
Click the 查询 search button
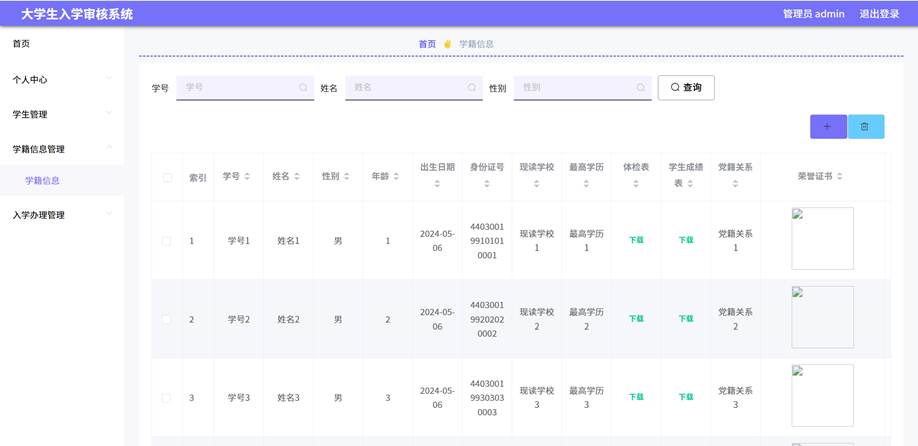pos(686,88)
